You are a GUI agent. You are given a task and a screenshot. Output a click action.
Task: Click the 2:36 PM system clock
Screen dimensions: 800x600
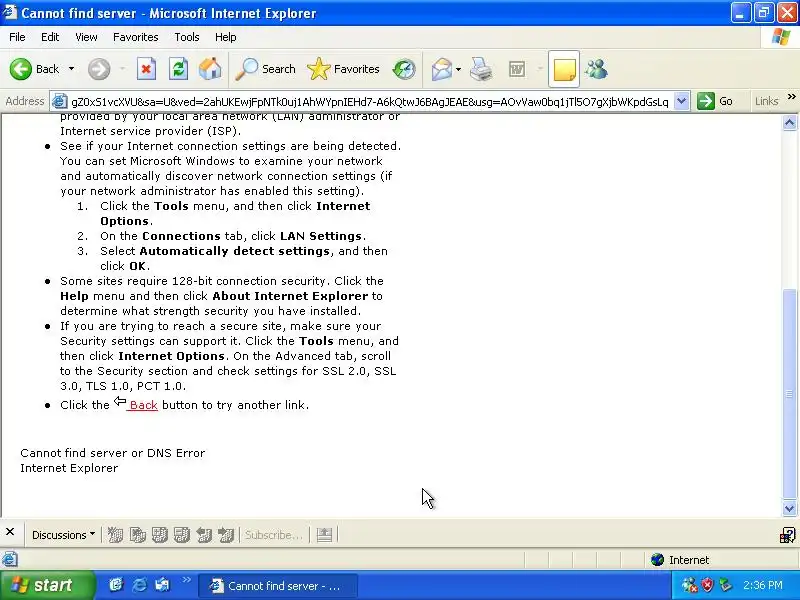(763, 585)
